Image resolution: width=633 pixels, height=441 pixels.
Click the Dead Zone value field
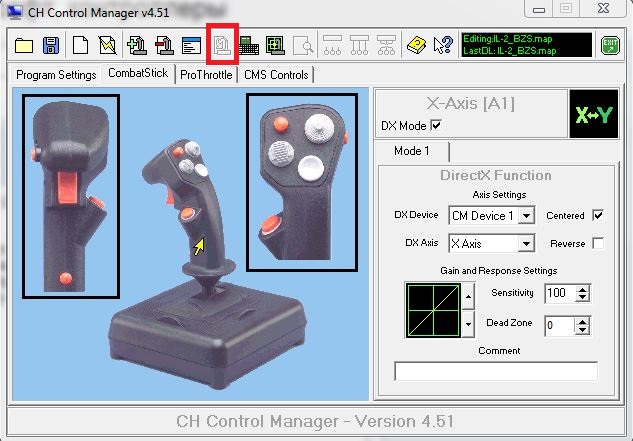tap(560, 326)
